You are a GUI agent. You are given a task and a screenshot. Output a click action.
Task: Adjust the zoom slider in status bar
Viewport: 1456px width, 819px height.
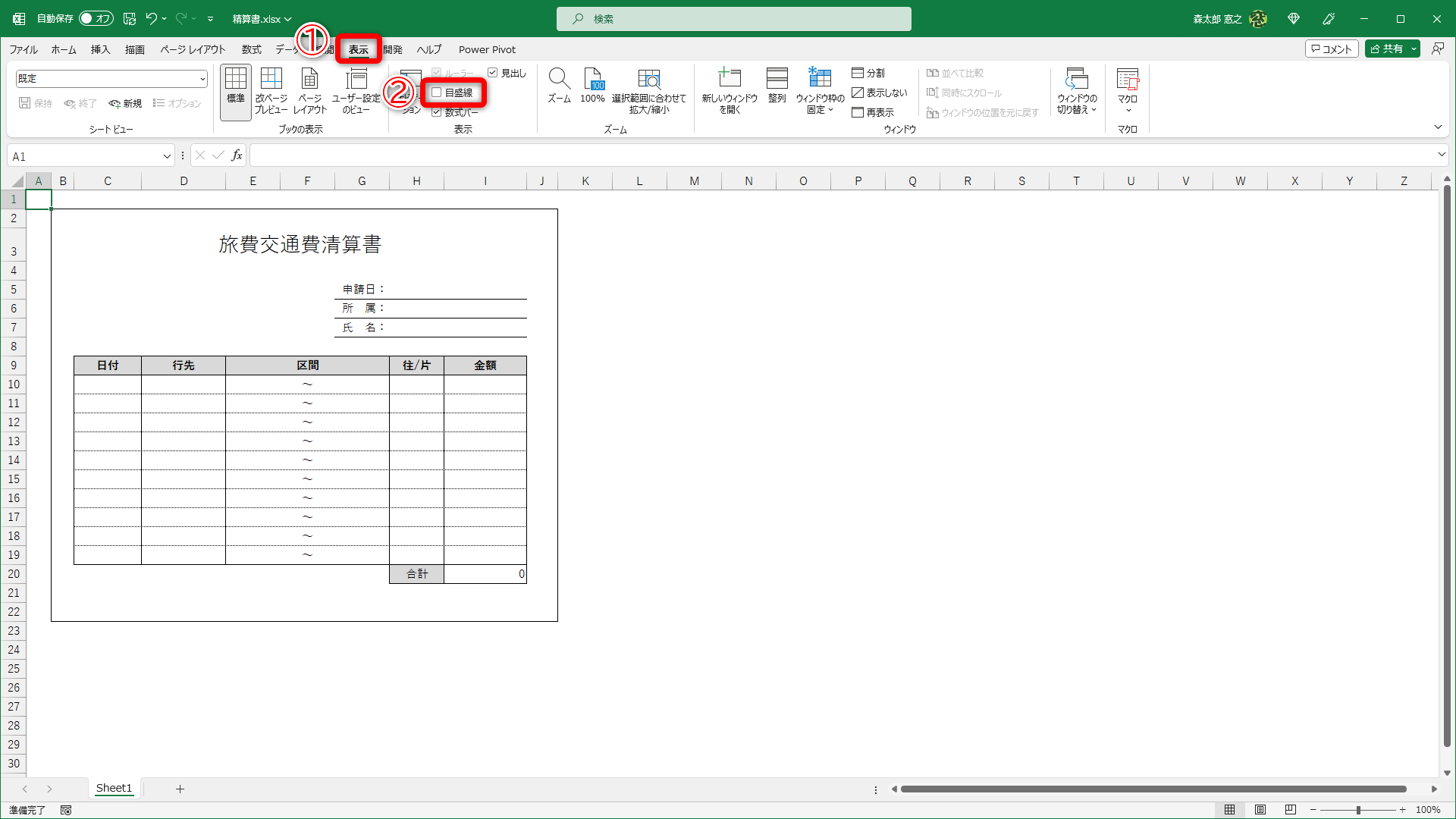pos(1357,809)
